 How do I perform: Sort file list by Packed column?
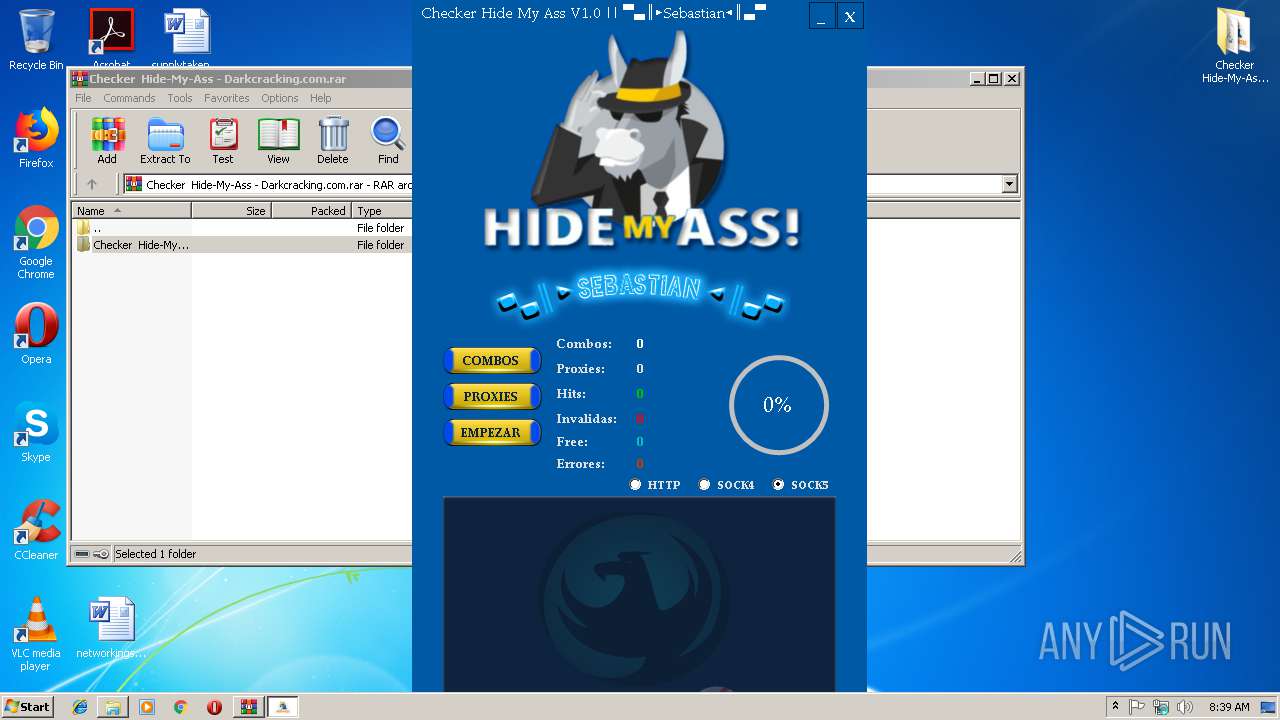click(x=311, y=211)
